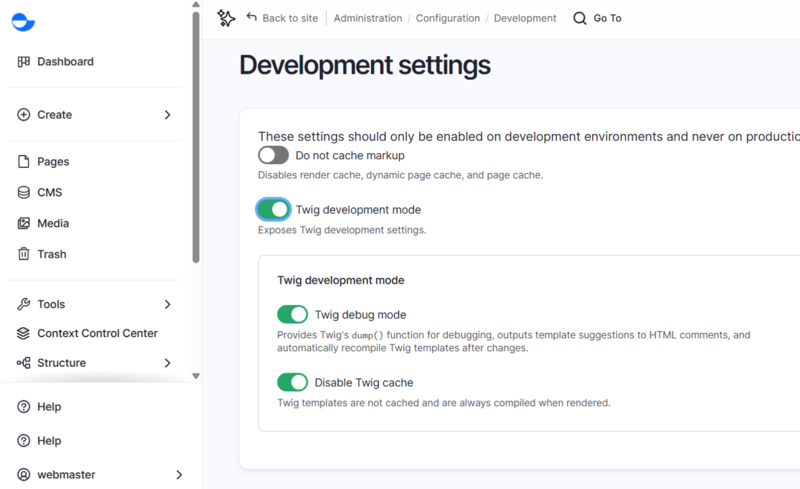
Task: Disable the Twig debug mode switch
Action: click(x=292, y=314)
